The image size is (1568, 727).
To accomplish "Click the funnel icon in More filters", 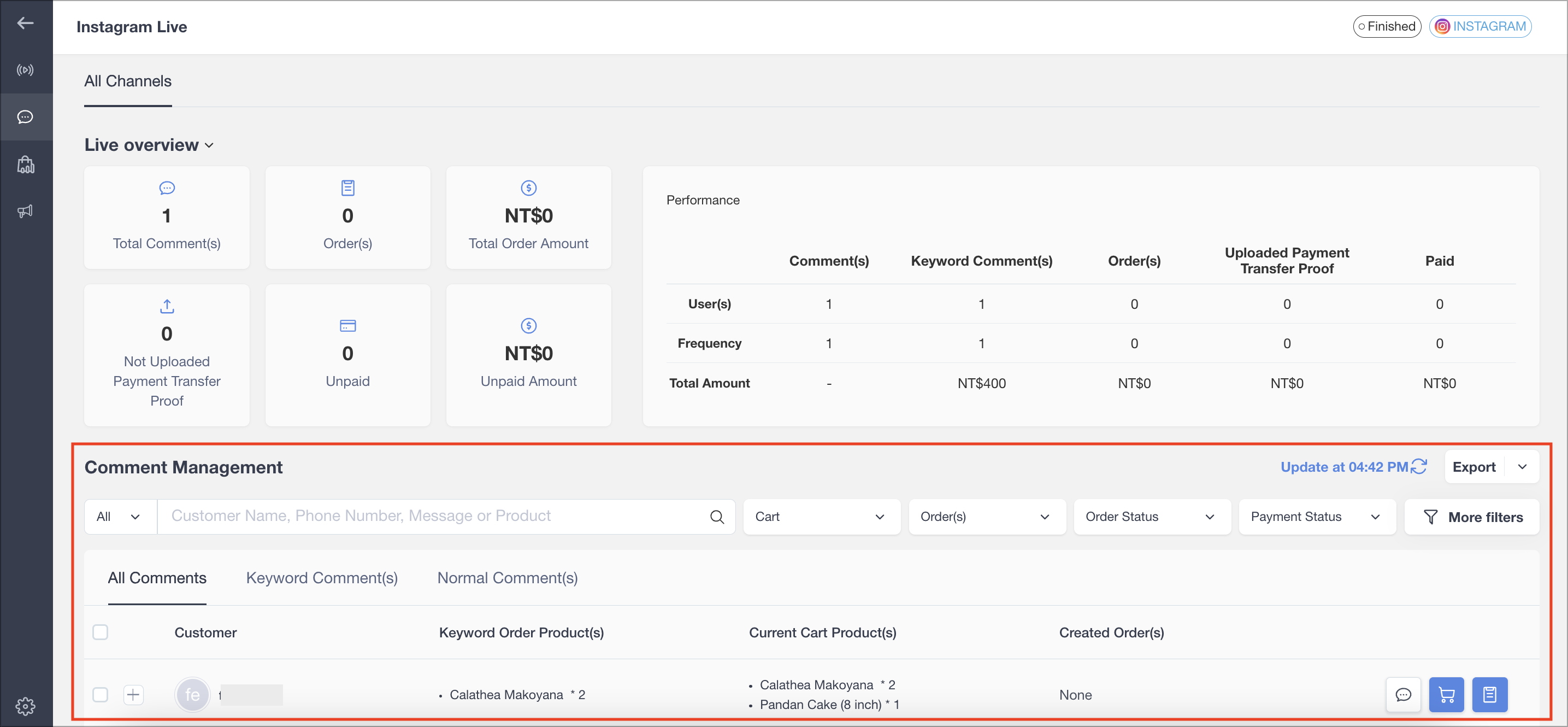I will (1430, 517).
